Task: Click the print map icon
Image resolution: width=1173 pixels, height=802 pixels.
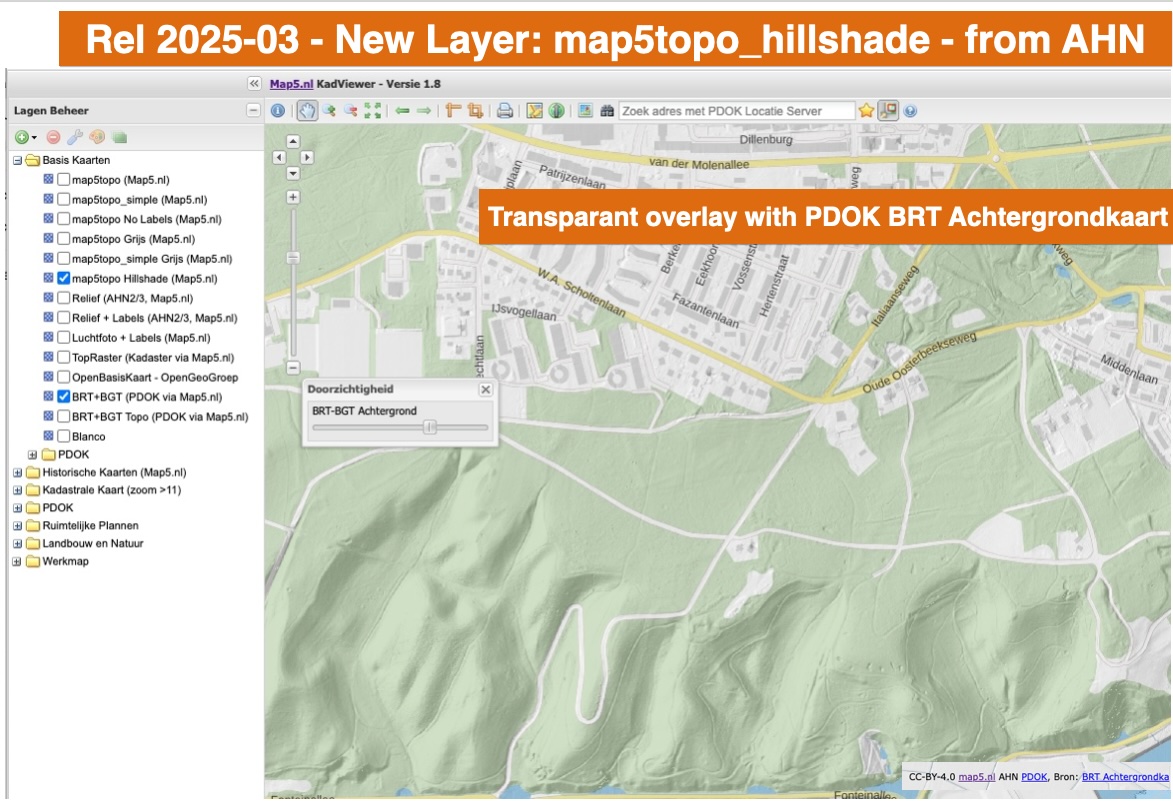Action: [505, 111]
